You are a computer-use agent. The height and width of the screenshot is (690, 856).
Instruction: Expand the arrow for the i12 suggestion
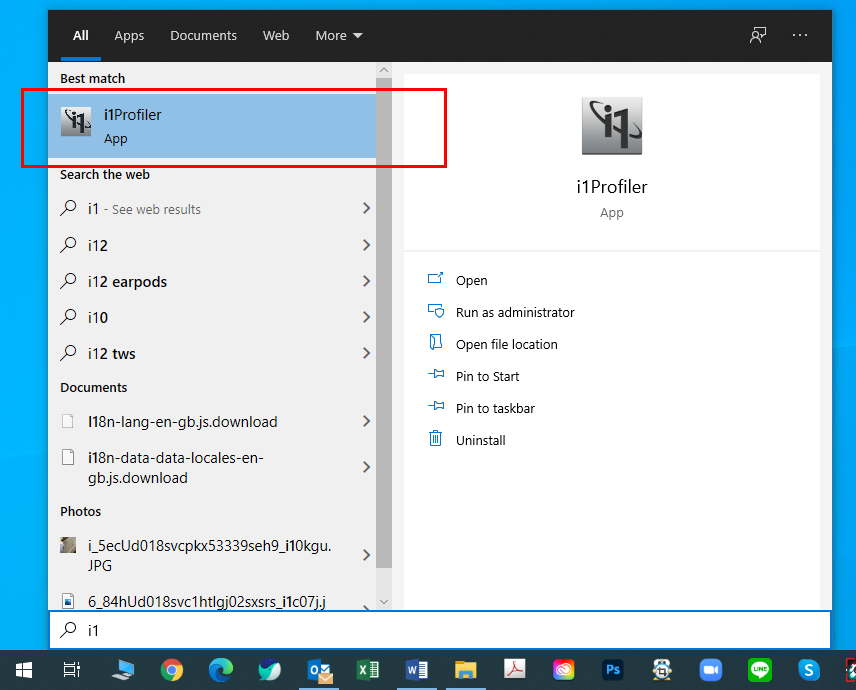tap(366, 245)
